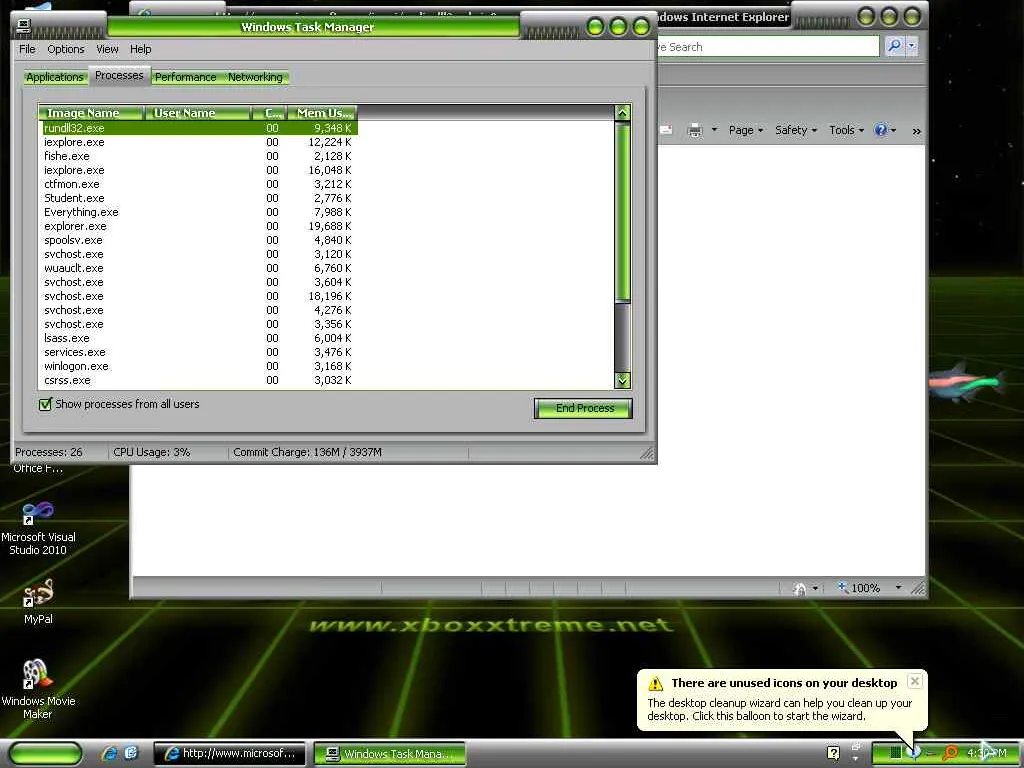Click the fish widget on the desktop
The image size is (1024, 768).
967,381
